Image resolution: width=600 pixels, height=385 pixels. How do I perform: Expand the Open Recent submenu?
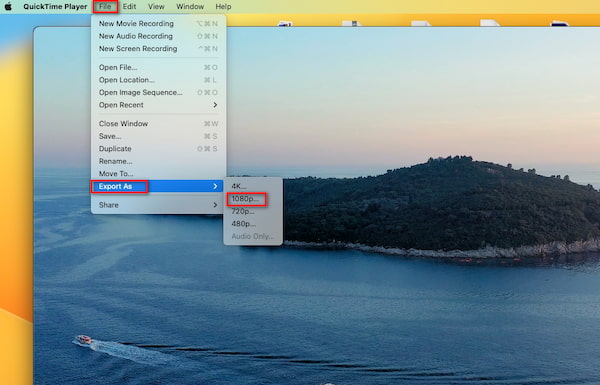coord(158,105)
